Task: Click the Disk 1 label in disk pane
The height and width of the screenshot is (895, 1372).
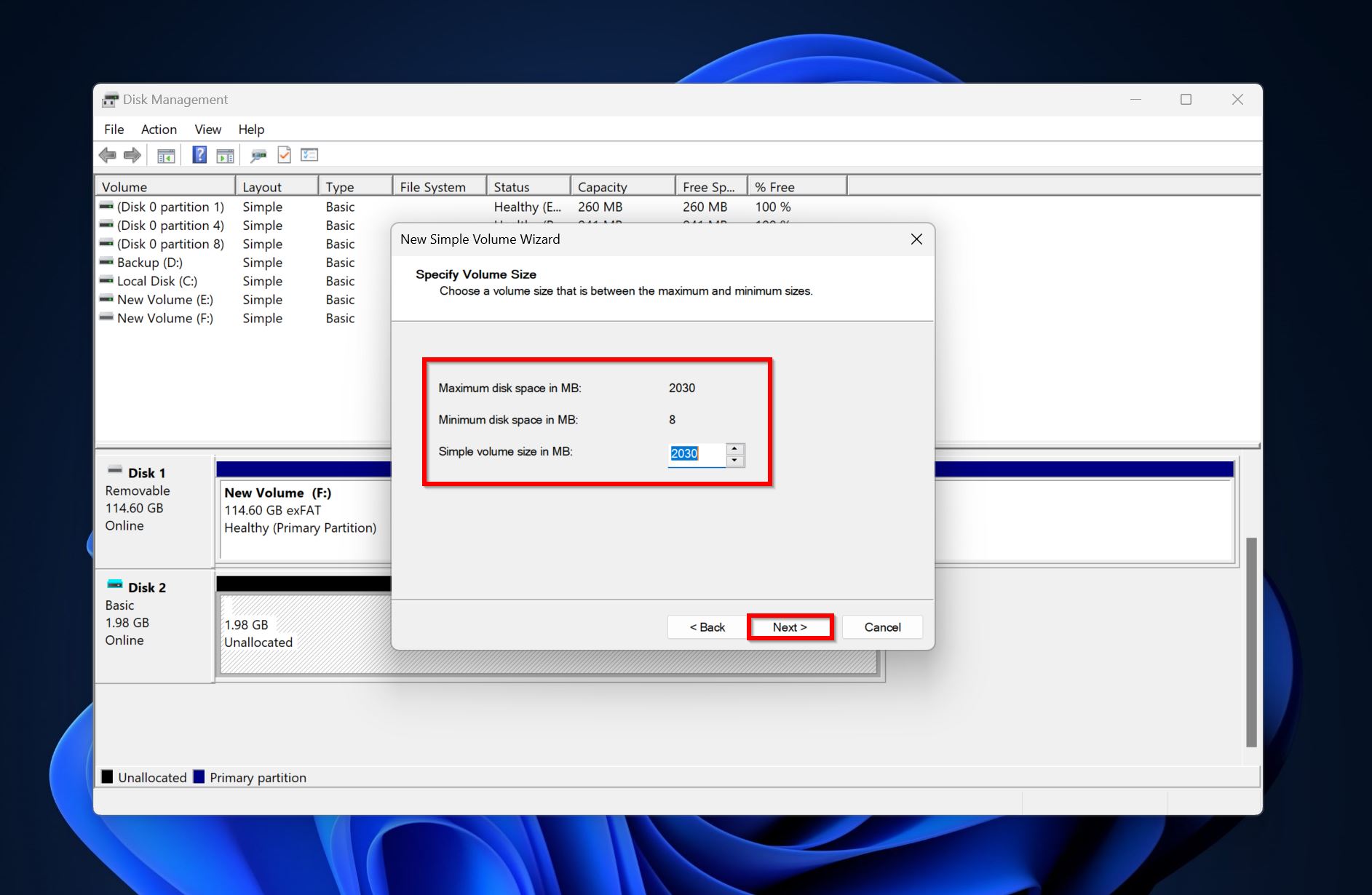Action: (x=147, y=473)
